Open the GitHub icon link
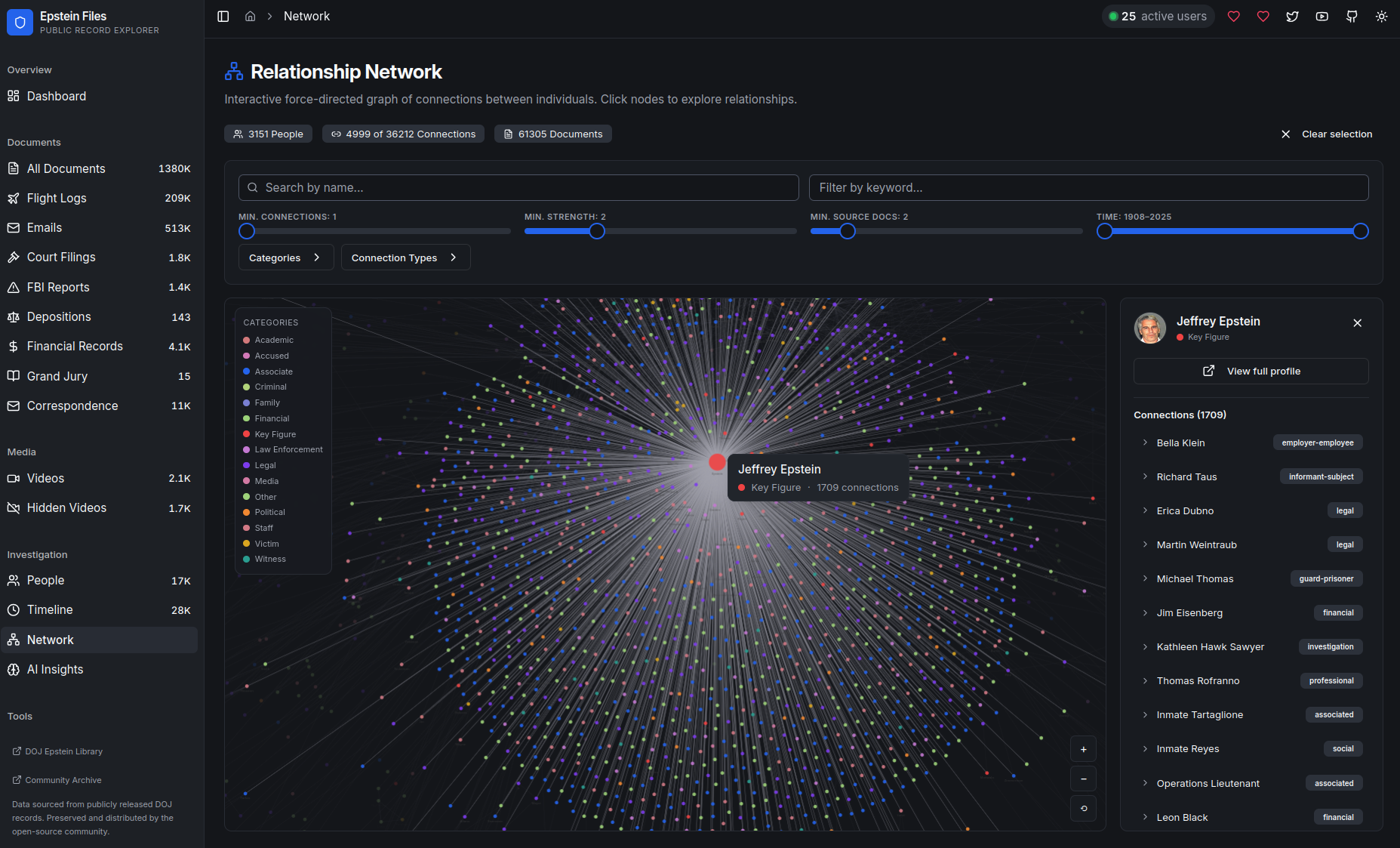 (x=1352, y=17)
